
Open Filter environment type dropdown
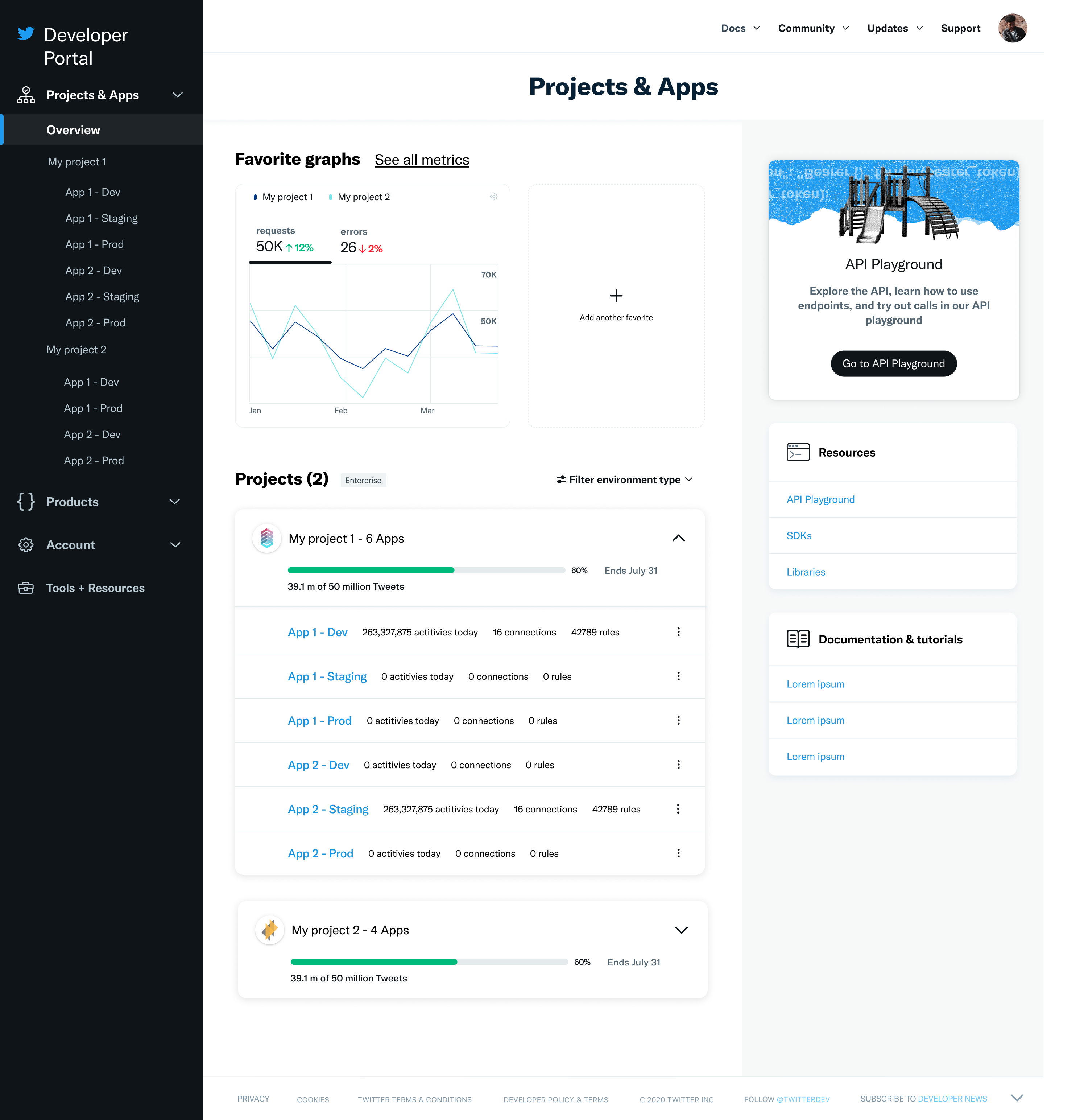click(x=625, y=479)
